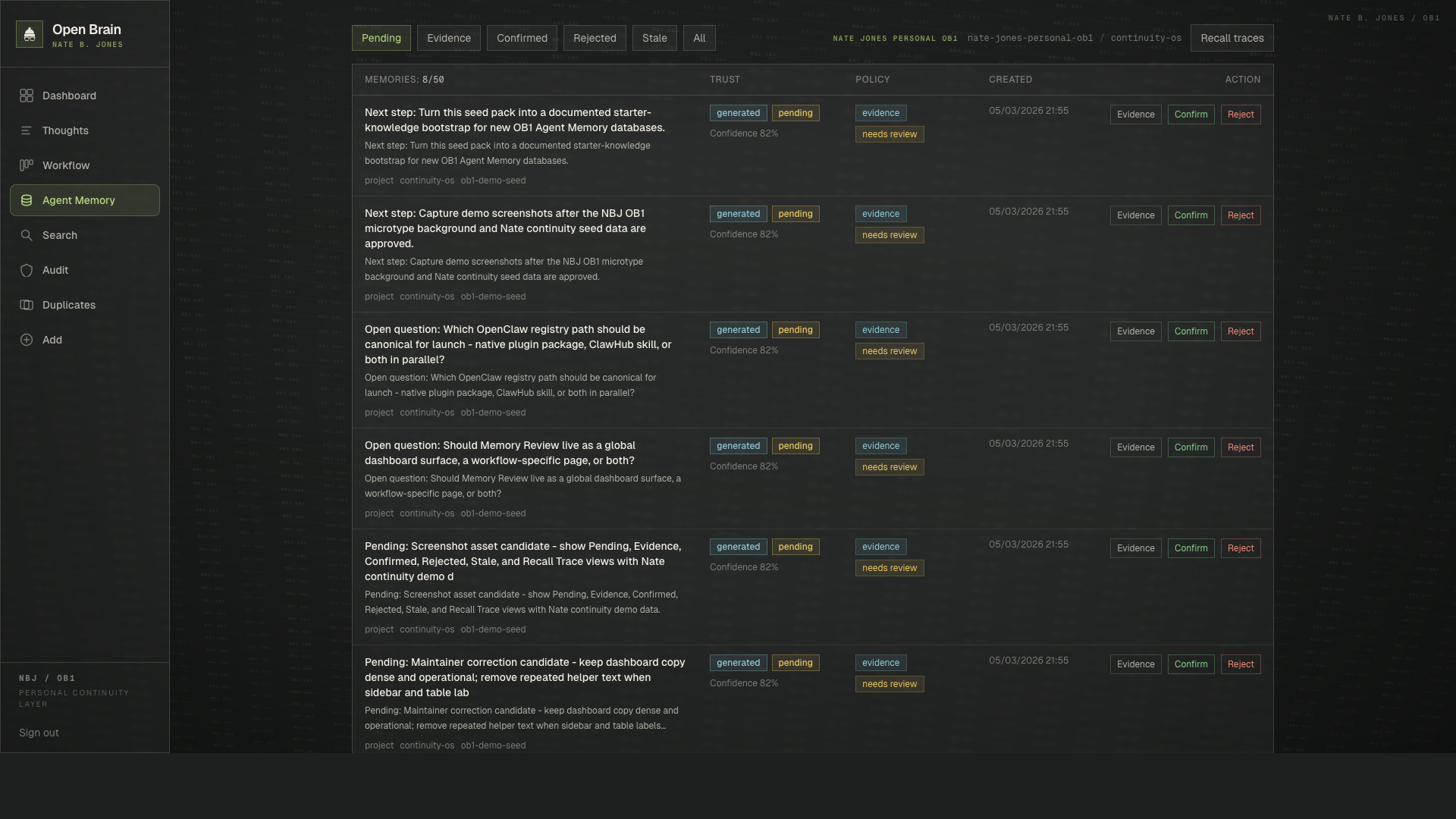The height and width of the screenshot is (819, 1456).
Task: Switch to the Evidence filter tab
Action: (x=449, y=38)
